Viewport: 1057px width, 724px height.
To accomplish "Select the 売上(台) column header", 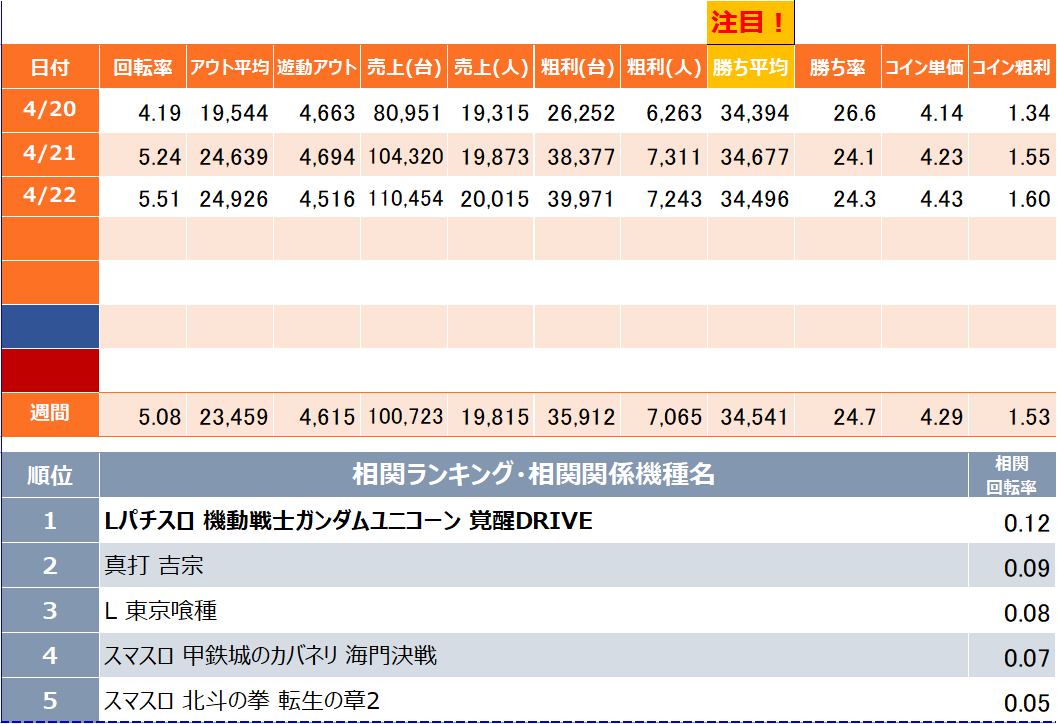I will (403, 68).
